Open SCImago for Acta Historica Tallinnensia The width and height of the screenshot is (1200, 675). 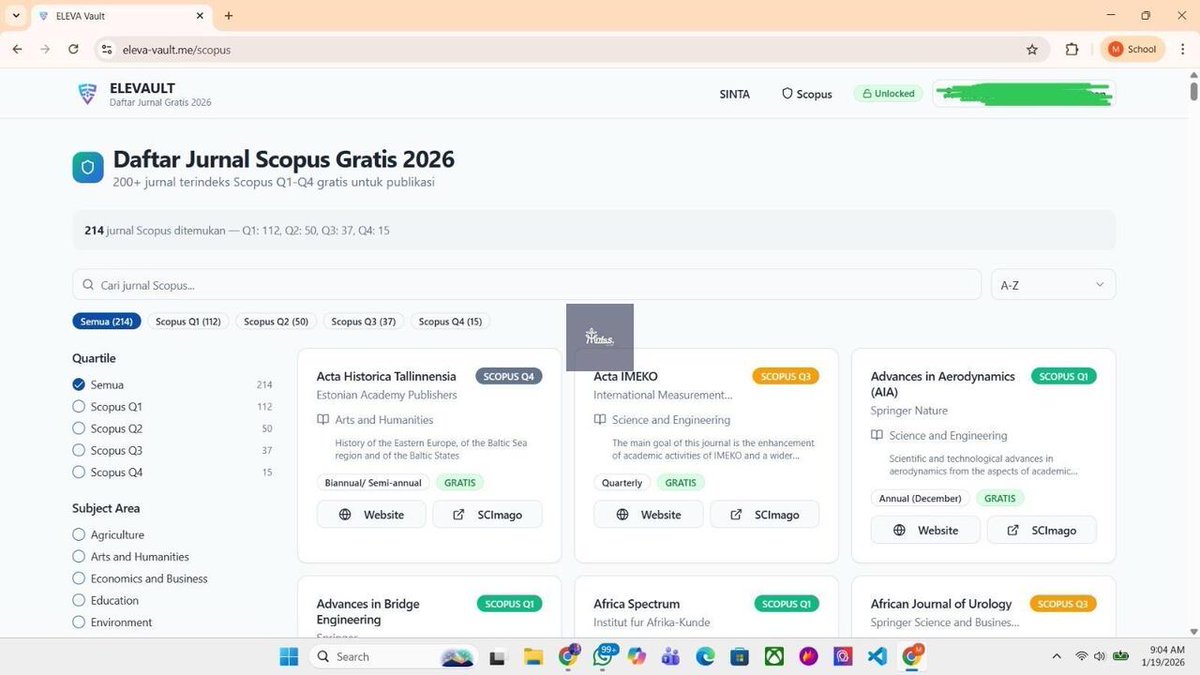[487, 514]
